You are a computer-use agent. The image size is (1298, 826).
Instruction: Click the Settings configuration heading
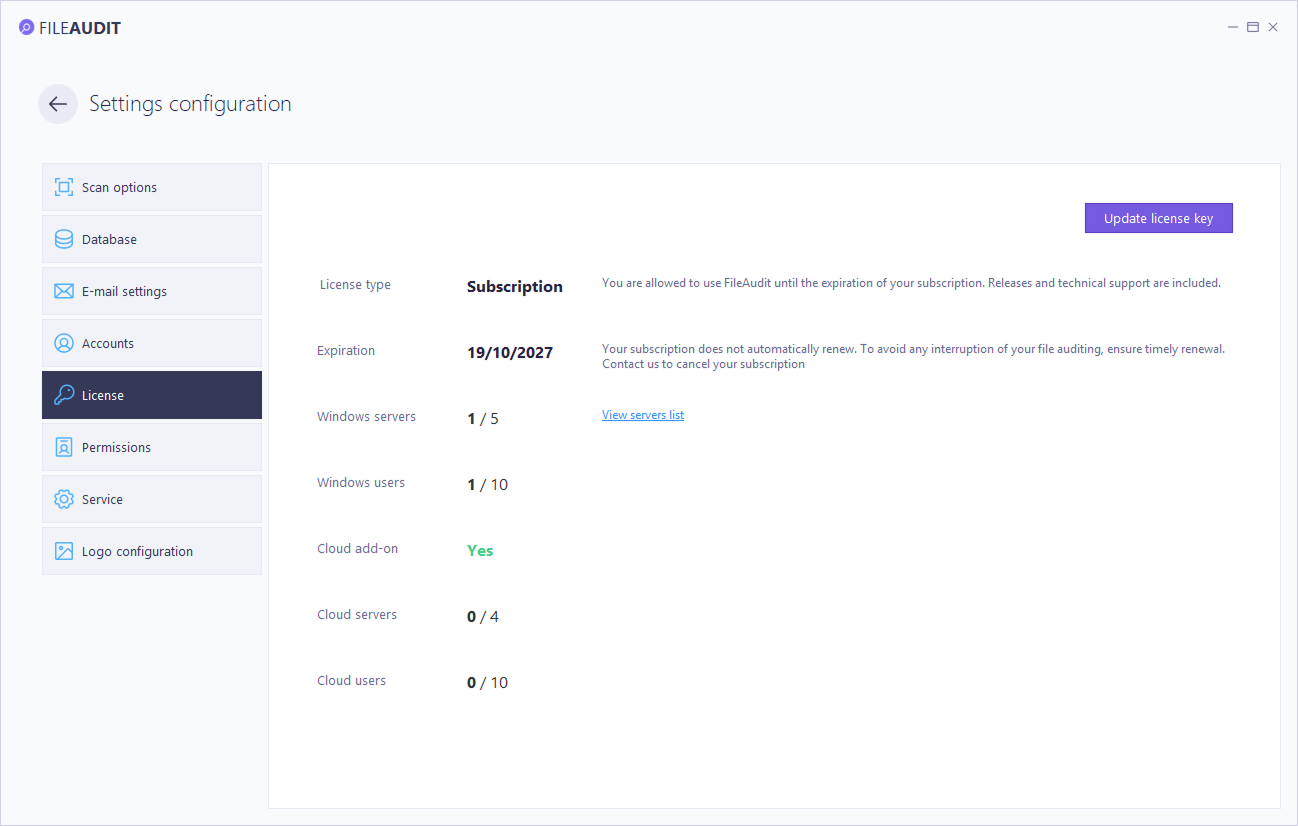point(190,104)
